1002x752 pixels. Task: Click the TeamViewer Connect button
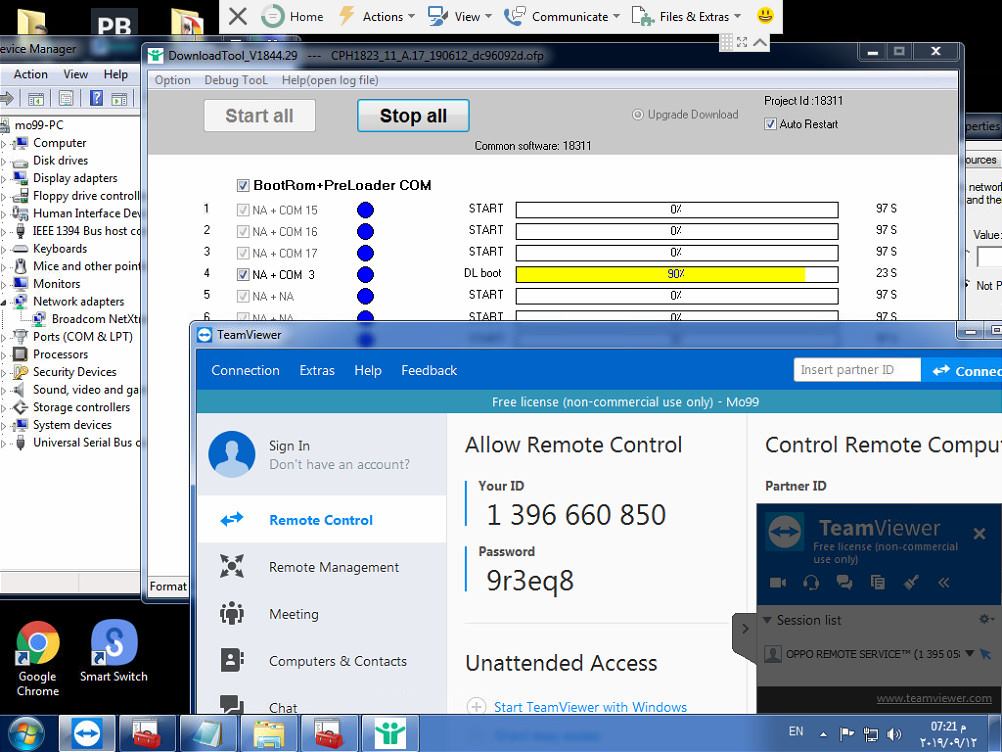[x=961, y=370]
